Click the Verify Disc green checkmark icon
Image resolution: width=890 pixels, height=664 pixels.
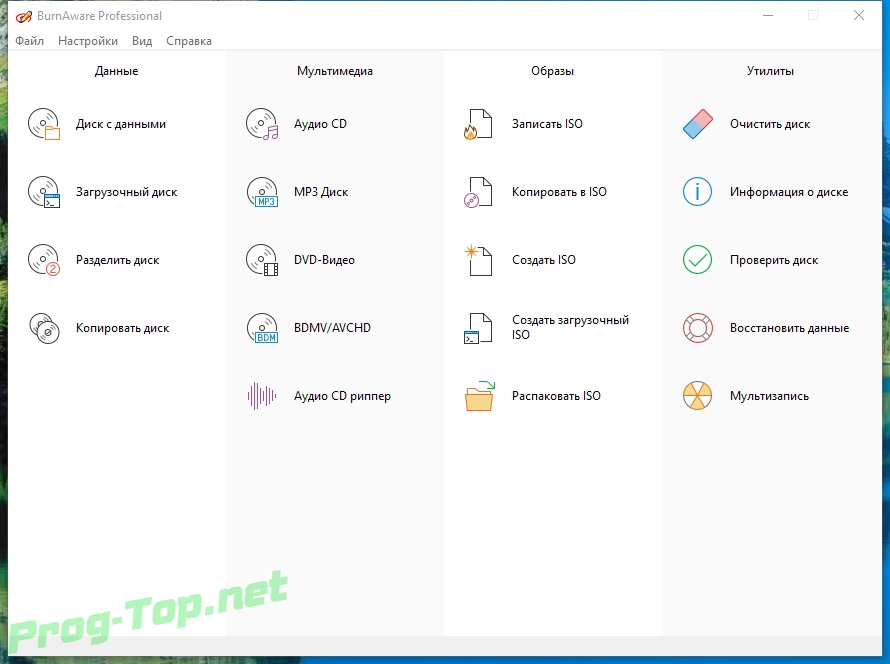(x=697, y=260)
